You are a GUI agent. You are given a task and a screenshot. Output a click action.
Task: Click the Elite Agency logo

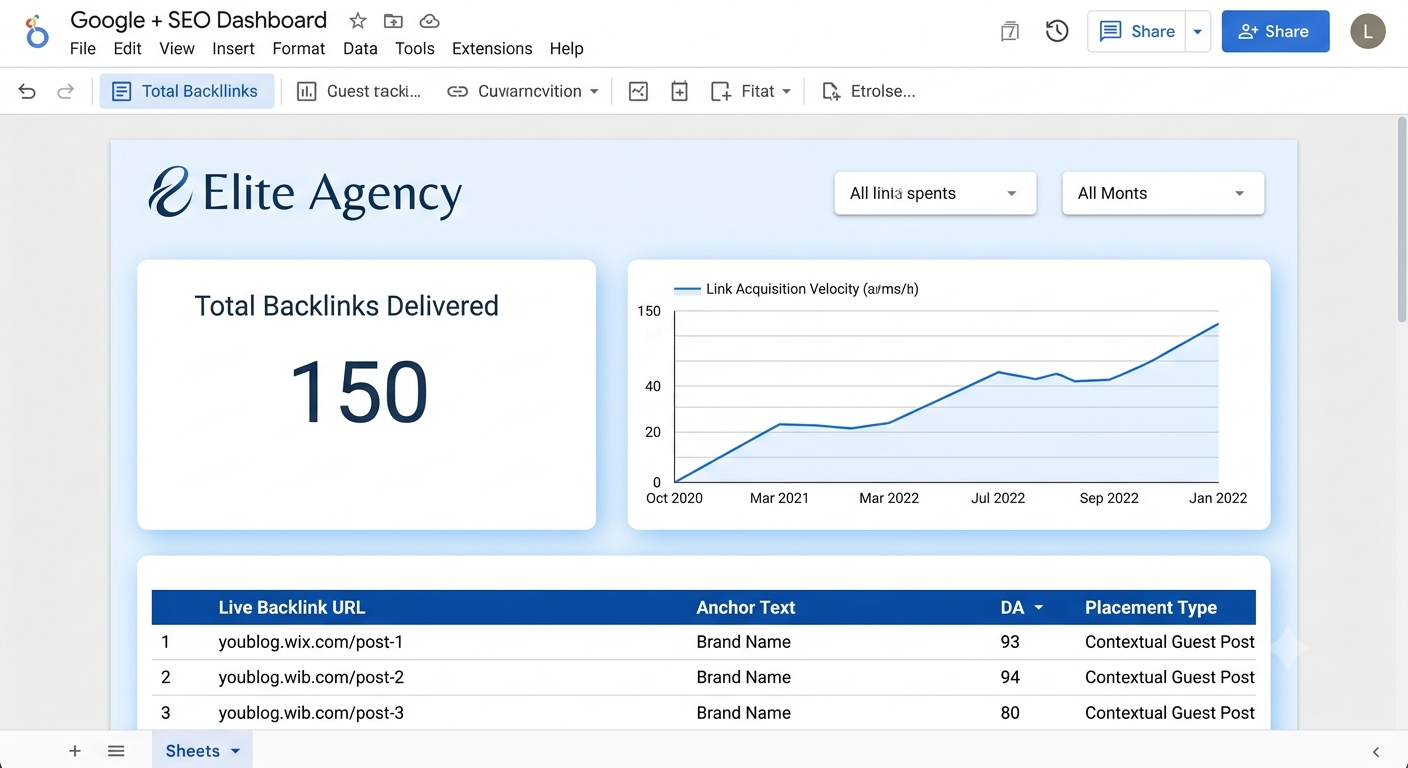pyautogui.click(x=305, y=192)
